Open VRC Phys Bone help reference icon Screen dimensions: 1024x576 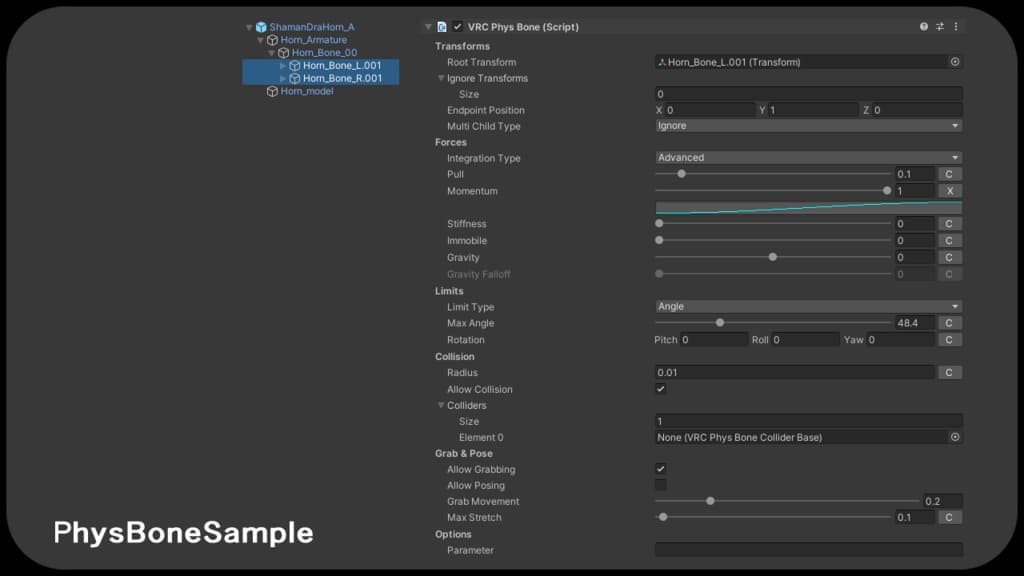click(924, 27)
